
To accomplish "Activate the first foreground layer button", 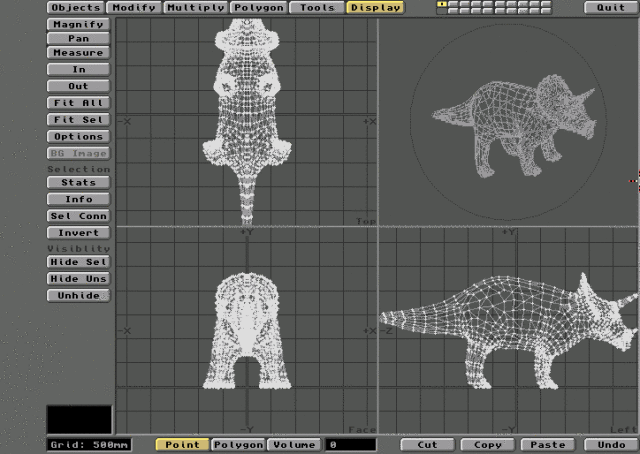I will 442,4.
